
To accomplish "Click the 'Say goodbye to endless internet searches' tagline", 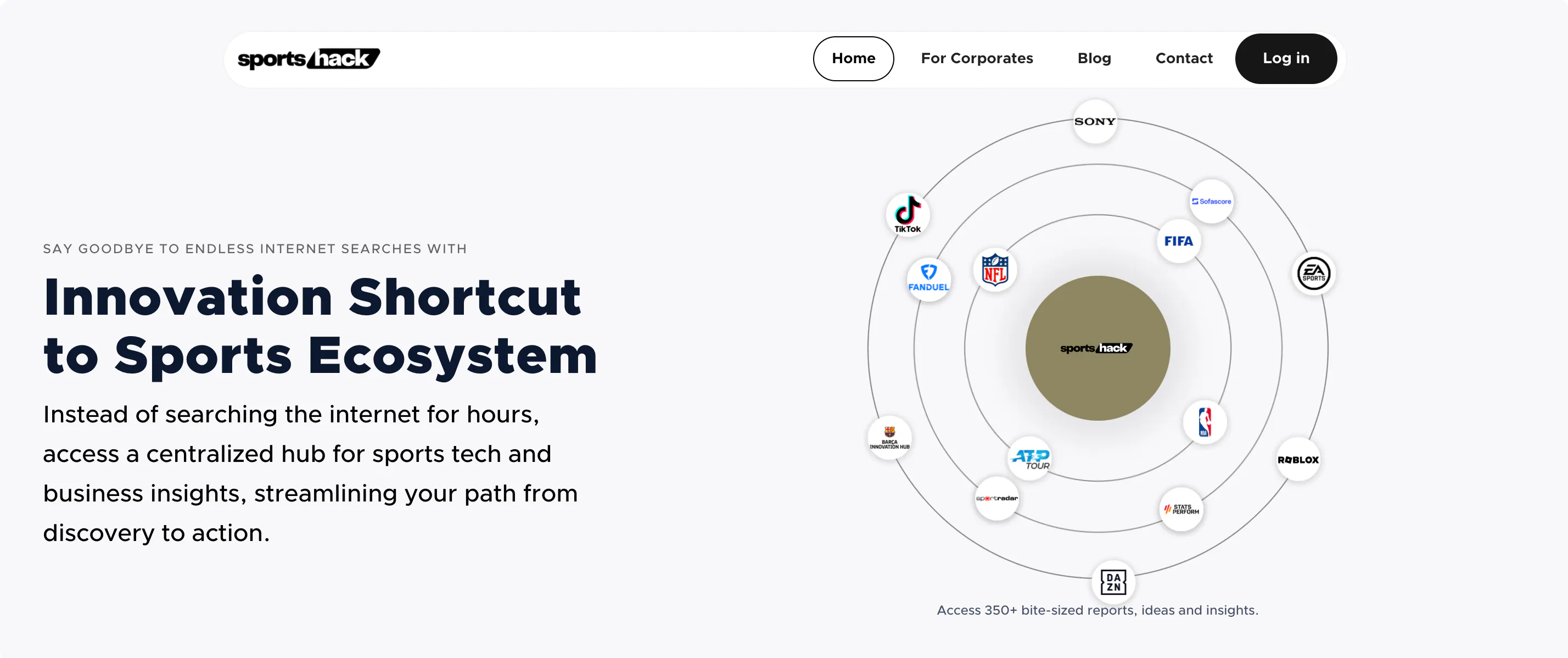I will (x=255, y=249).
